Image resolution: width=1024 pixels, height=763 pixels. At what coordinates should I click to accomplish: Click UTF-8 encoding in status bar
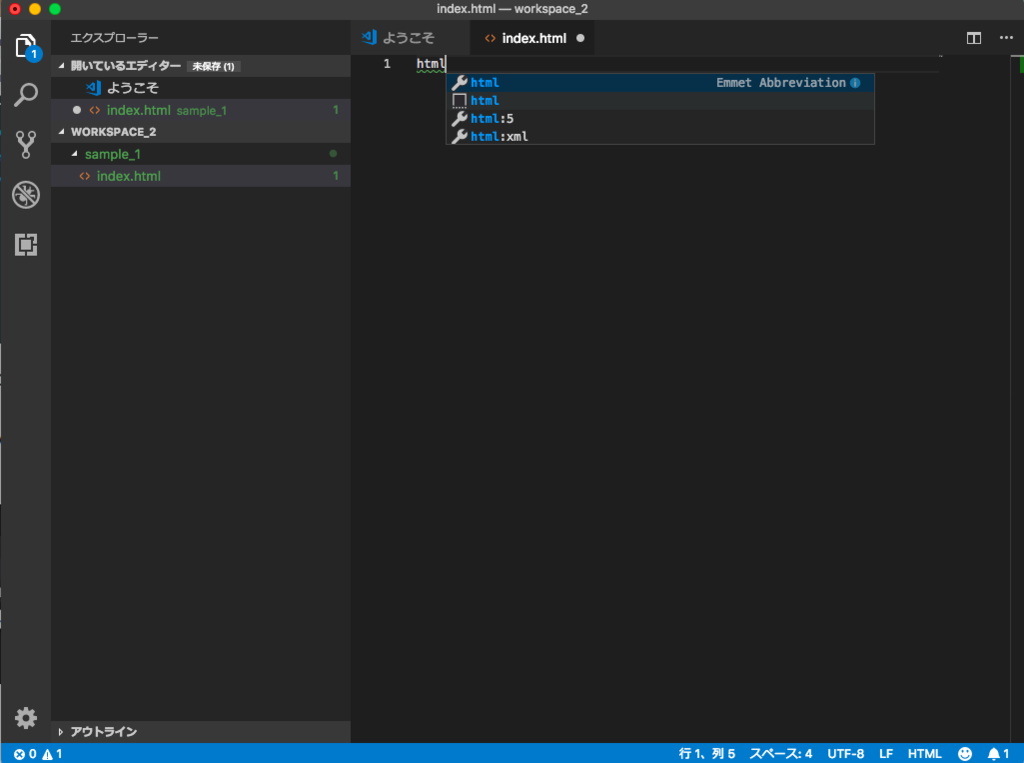pos(846,754)
